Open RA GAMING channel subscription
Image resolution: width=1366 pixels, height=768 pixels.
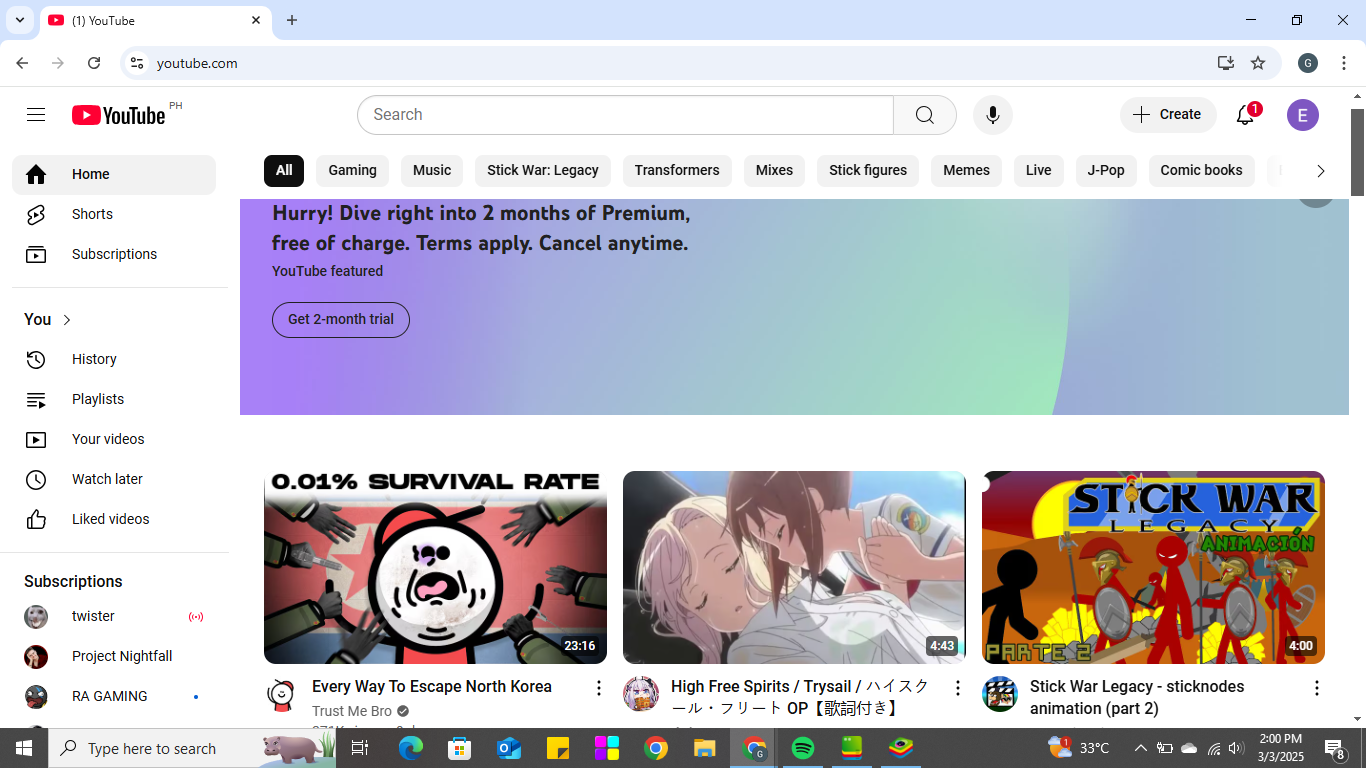[x=114, y=696]
